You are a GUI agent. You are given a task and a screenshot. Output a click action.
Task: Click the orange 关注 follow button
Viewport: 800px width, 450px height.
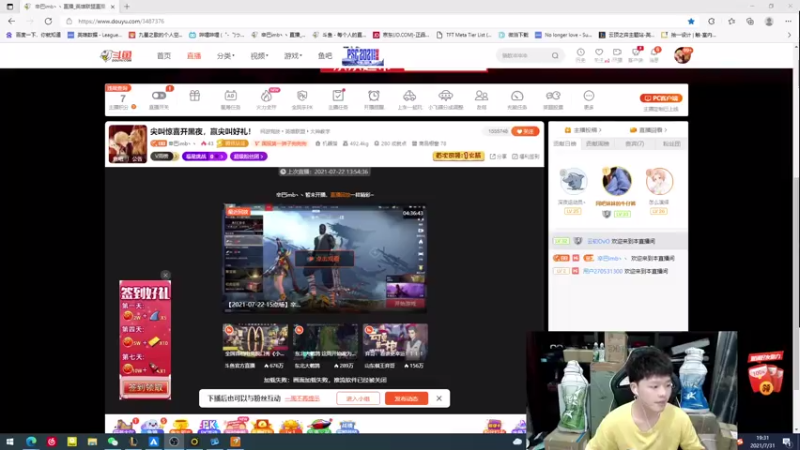(525, 131)
